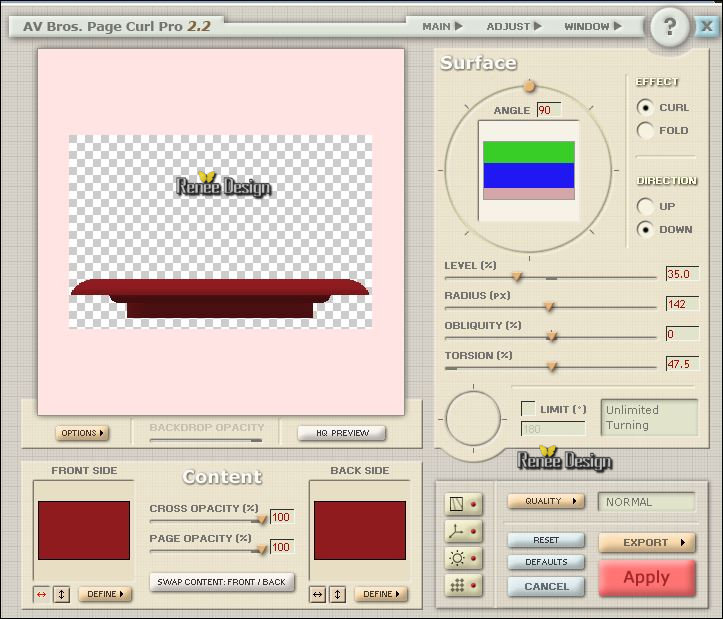Edit the Obliquity value field
This screenshot has height=619, width=723.
coord(682,334)
